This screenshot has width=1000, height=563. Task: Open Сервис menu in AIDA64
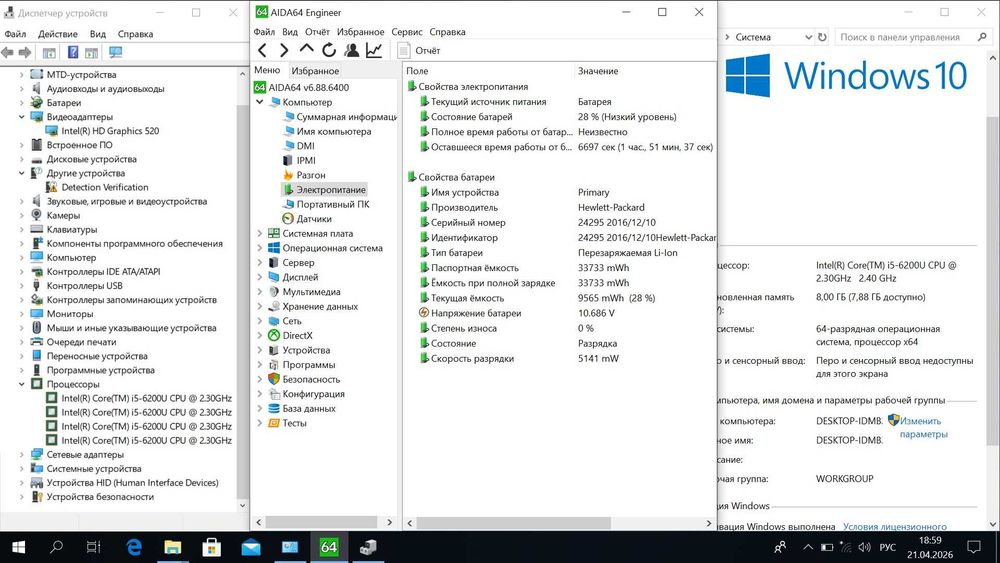[407, 32]
